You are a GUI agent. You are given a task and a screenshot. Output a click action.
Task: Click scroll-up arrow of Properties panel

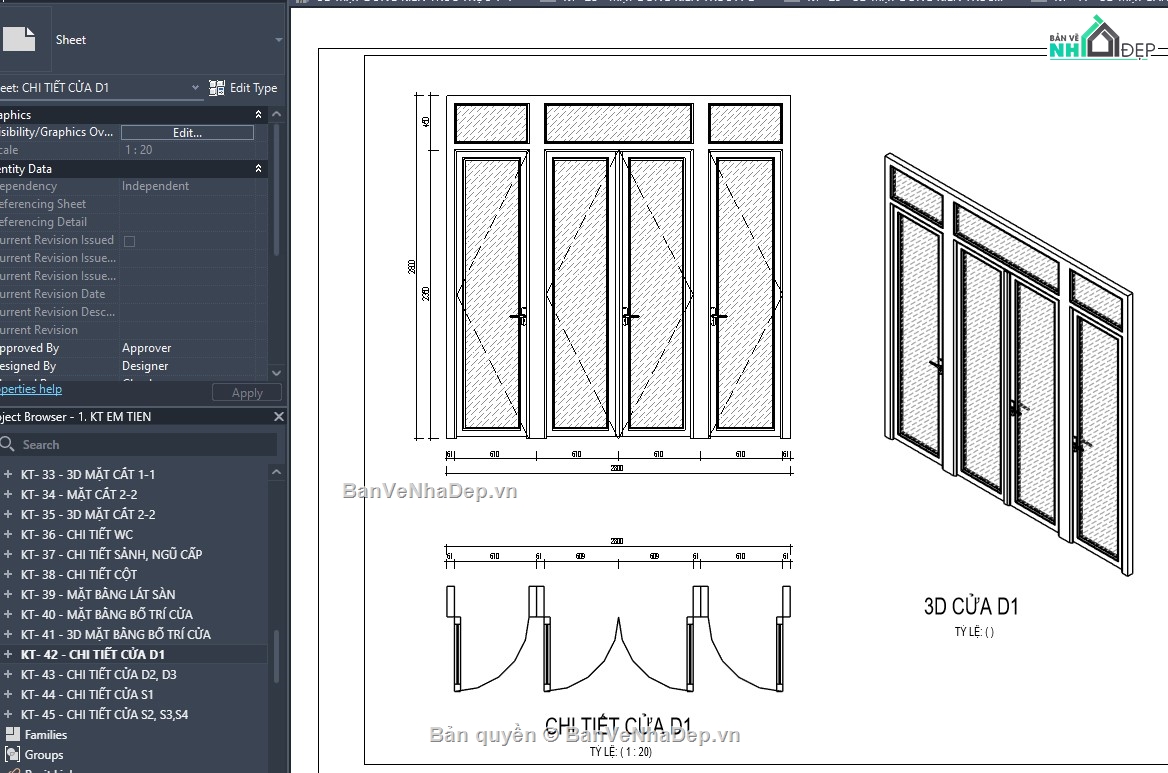276,114
